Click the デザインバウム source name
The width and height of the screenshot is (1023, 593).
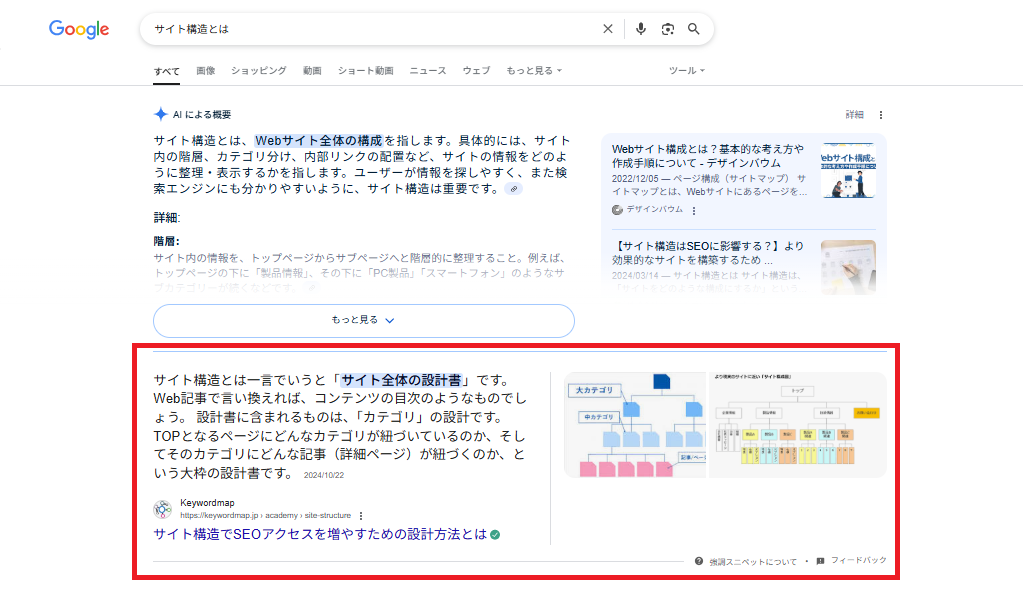click(654, 209)
